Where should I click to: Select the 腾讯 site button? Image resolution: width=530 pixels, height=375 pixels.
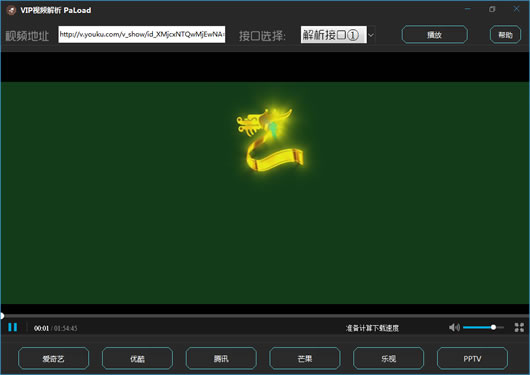click(x=221, y=358)
